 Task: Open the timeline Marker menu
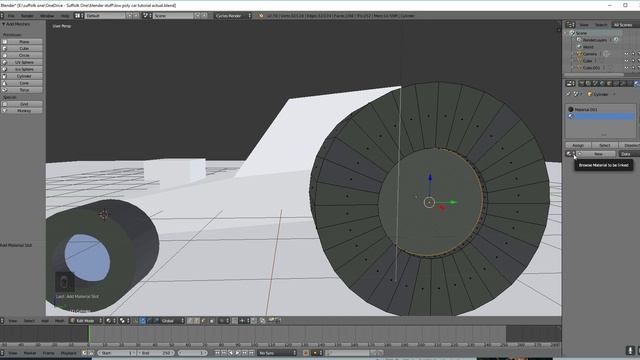(x=30, y=353)
